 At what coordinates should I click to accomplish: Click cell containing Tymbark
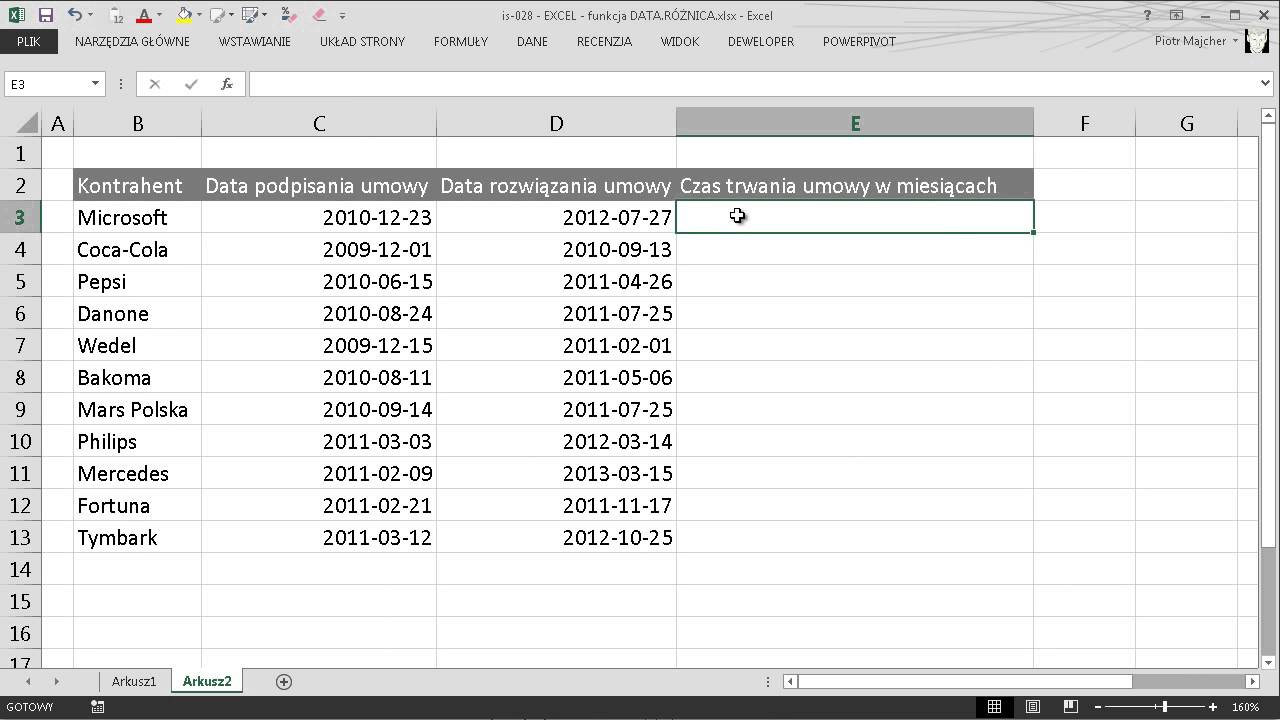click(x=137, y=538)
